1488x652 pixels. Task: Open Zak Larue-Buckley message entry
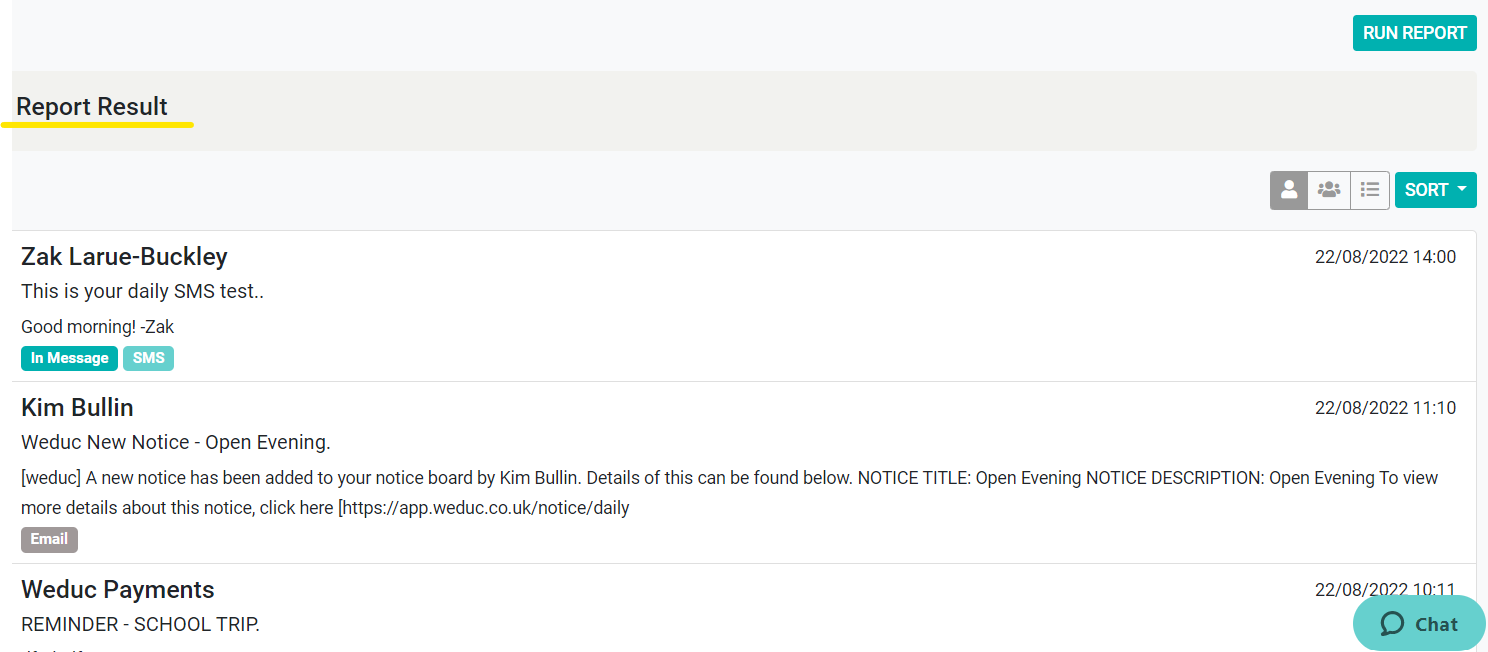point(124,257)
